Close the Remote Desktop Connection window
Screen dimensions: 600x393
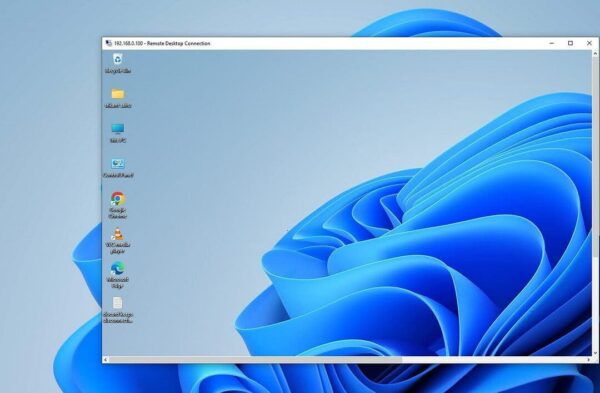[589, 43]
